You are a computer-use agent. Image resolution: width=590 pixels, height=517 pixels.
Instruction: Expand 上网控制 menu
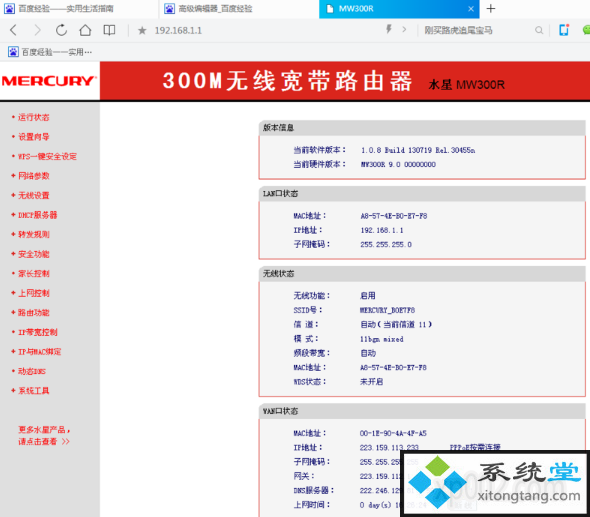(33, 293)
